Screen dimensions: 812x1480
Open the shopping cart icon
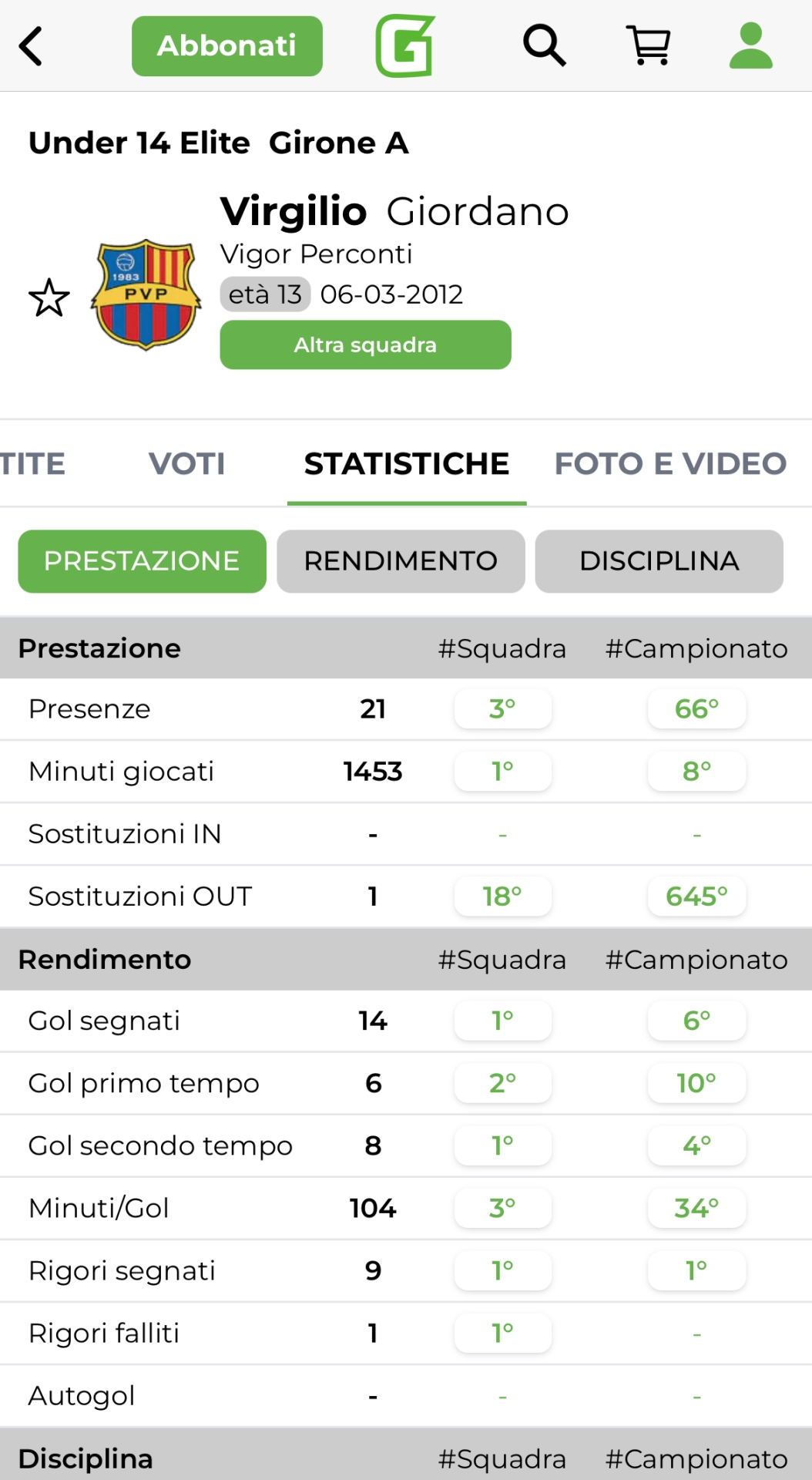click(649, 45)
